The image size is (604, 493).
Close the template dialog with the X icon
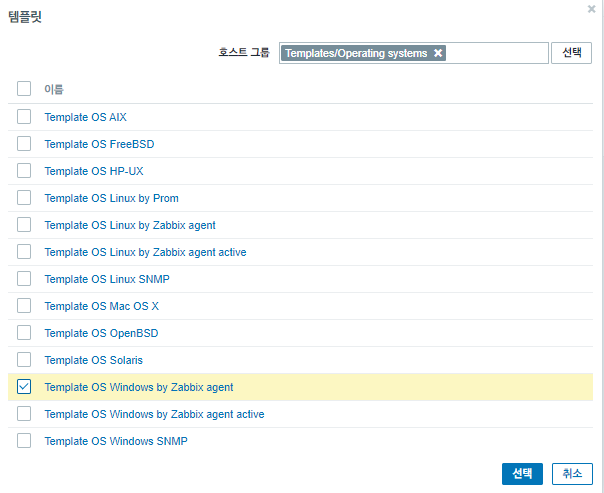pyautogui.click(x=591, y=9)
